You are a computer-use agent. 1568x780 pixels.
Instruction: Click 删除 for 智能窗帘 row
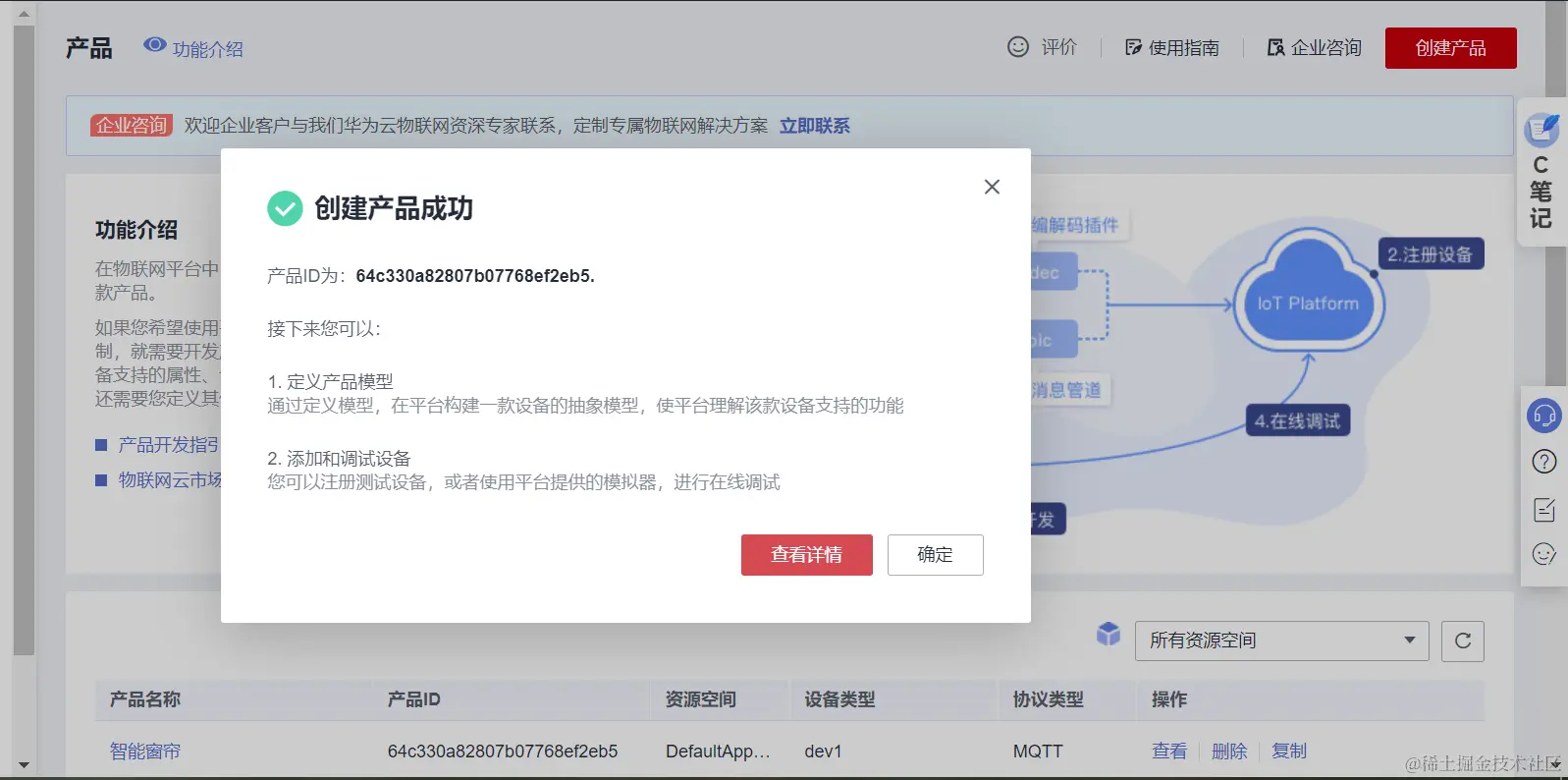[x=1228, y=752]
